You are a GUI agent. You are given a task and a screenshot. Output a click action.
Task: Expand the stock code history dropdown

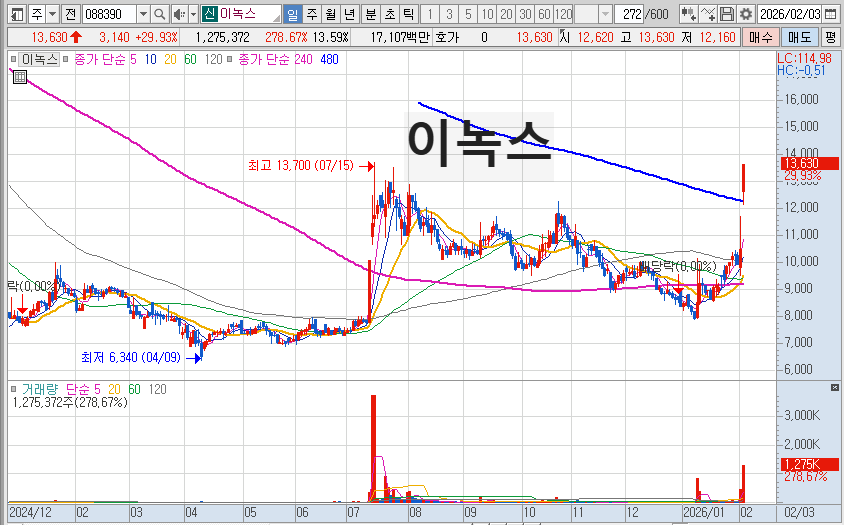(x=143, y=14)
